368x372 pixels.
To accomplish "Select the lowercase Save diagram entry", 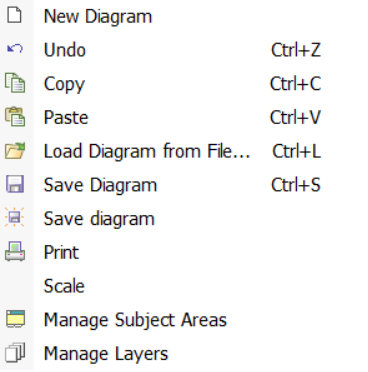I will click(x=184, y=218).
